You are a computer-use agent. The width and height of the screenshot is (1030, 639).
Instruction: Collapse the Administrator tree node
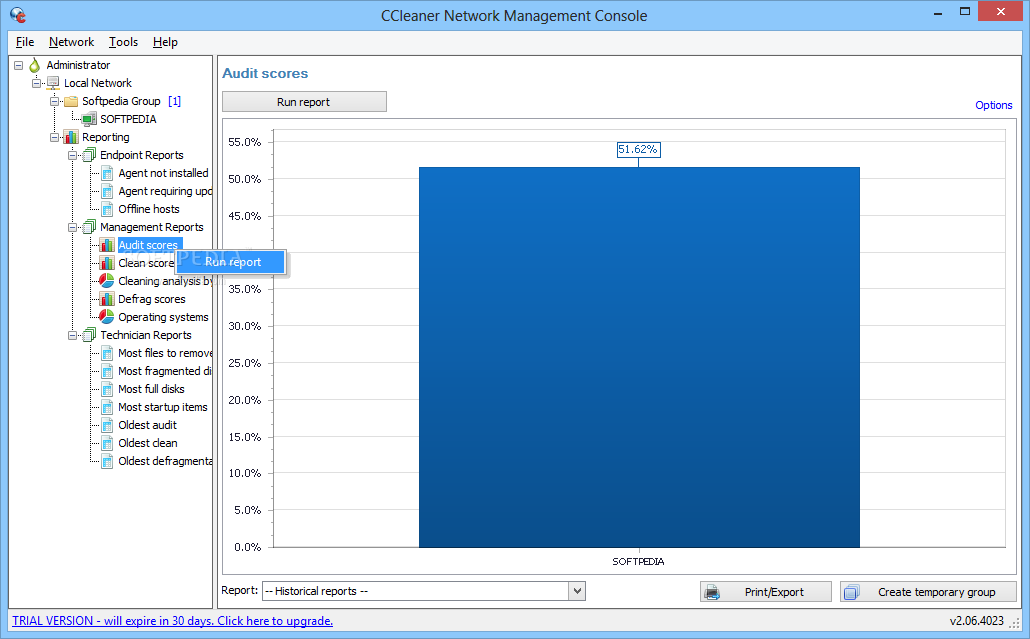point(18,65)
